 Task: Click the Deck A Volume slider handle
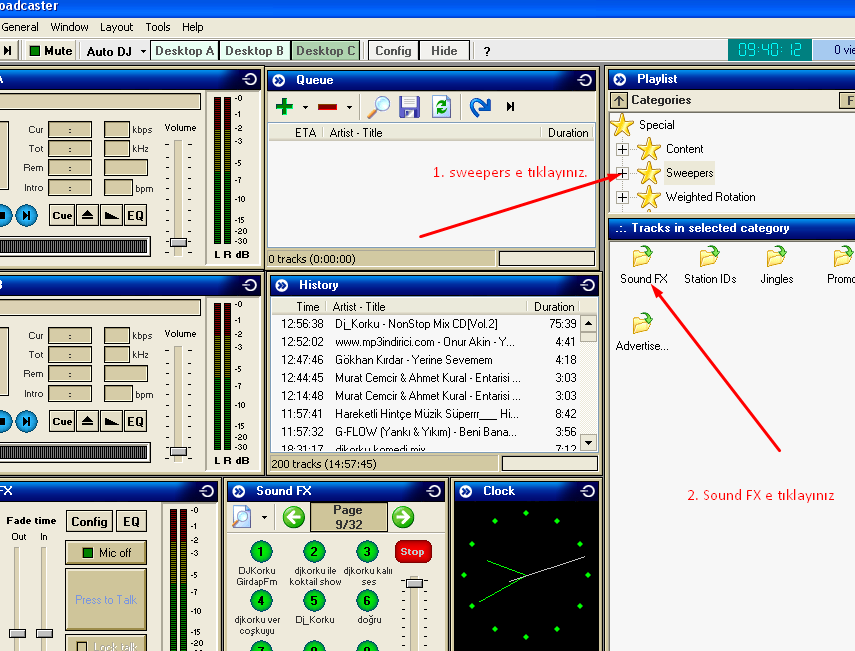click(x=178, y=242)
